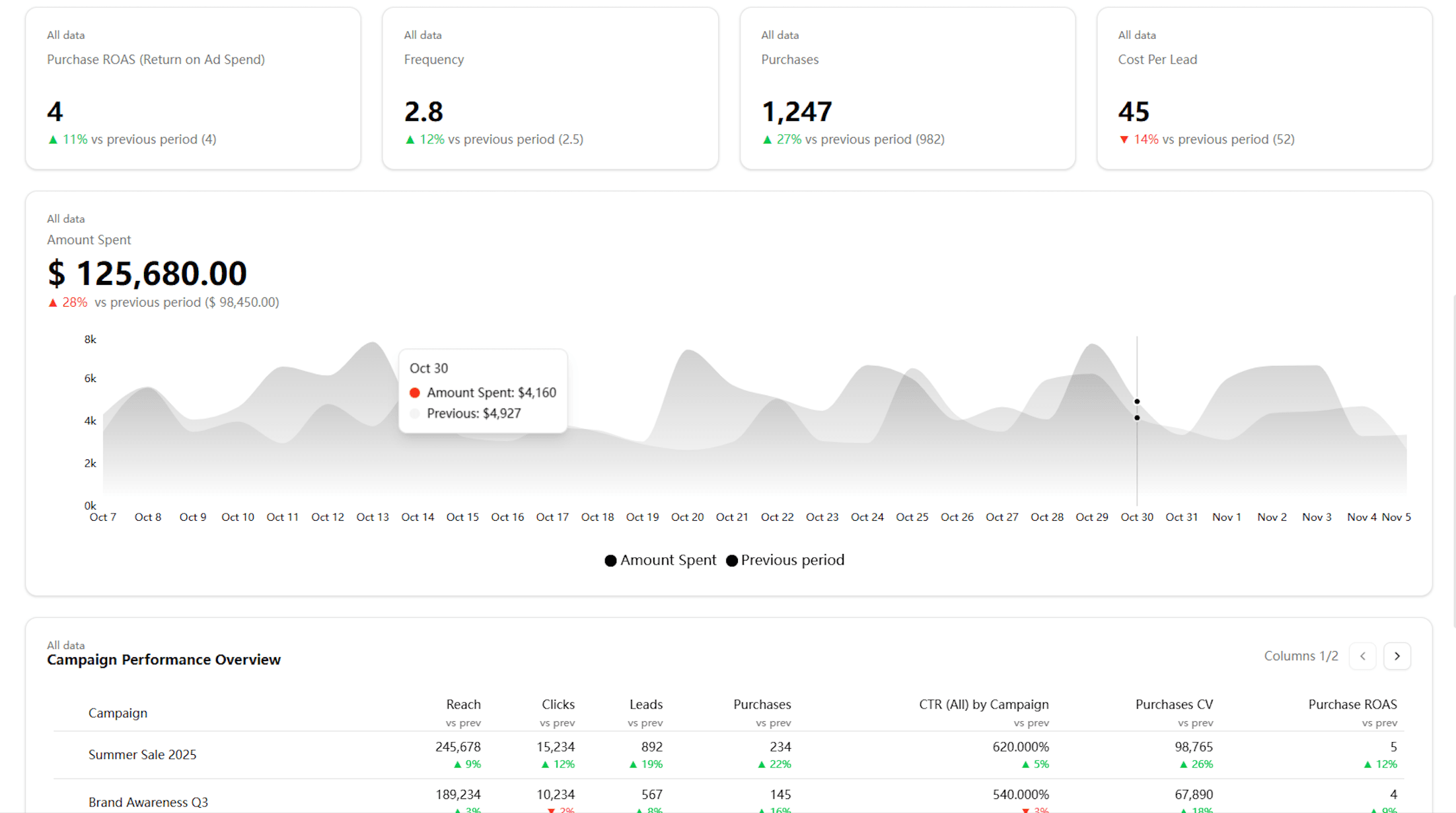
Task: Click Frequency card's green increase arrow
Action: (410, 139)
